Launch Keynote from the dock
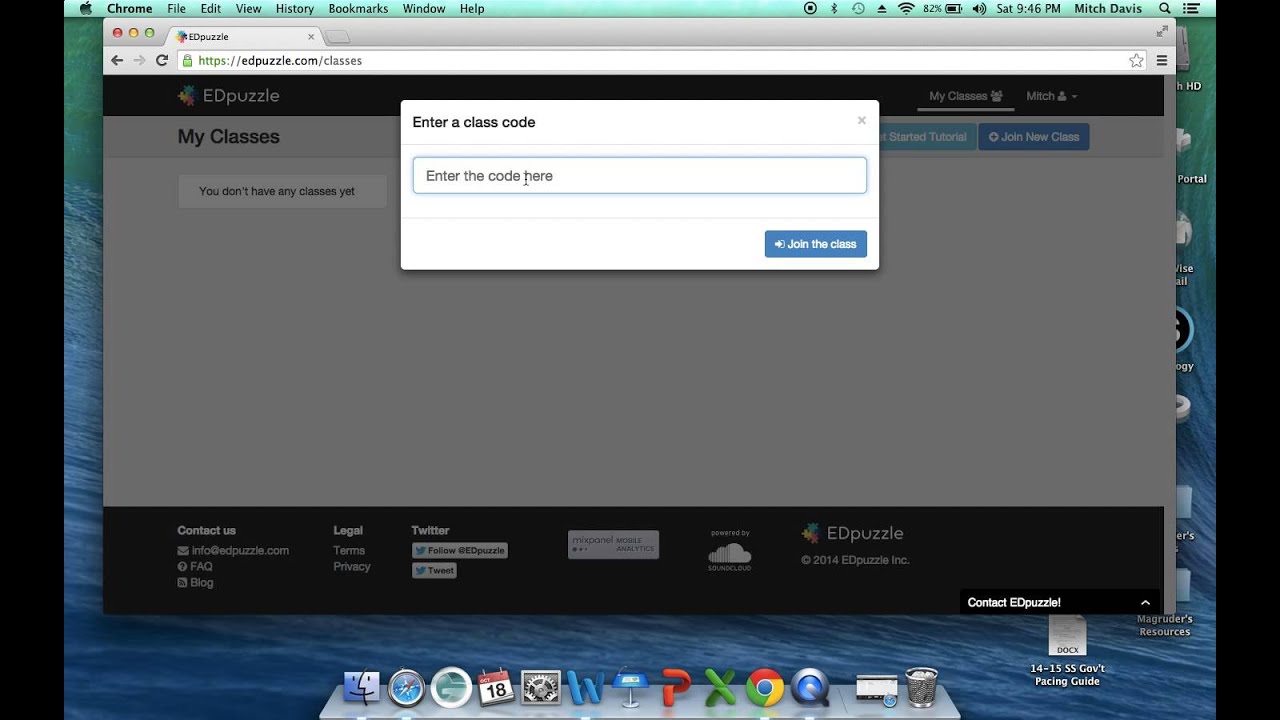Viewport: 1280px width, 720px height. [630, 687]
